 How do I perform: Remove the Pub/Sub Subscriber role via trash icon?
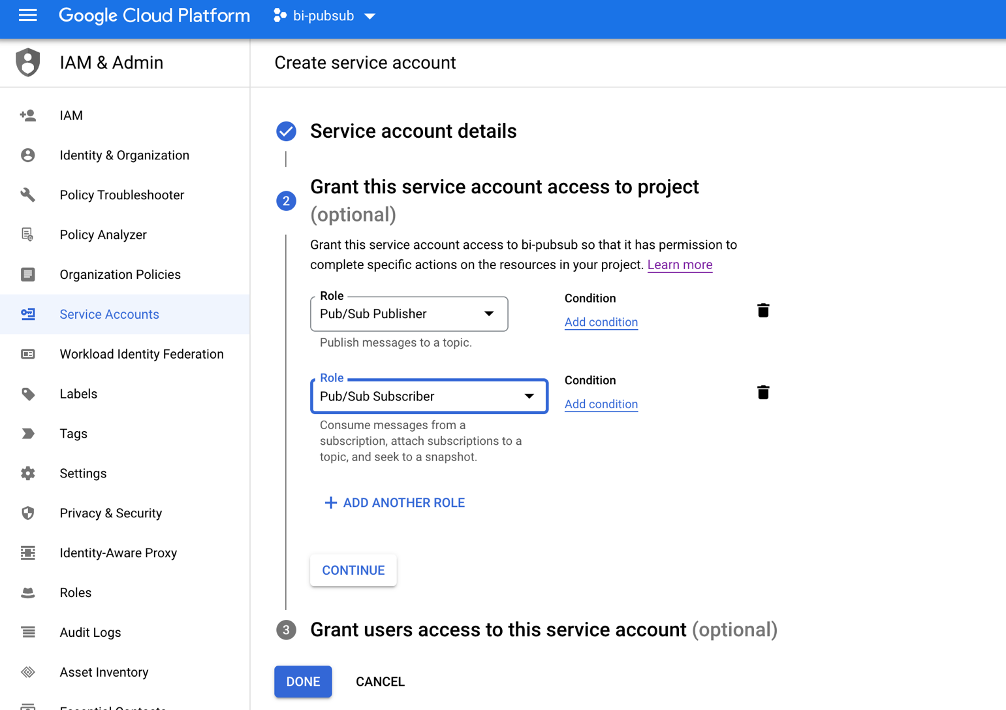tap(763, 393)
